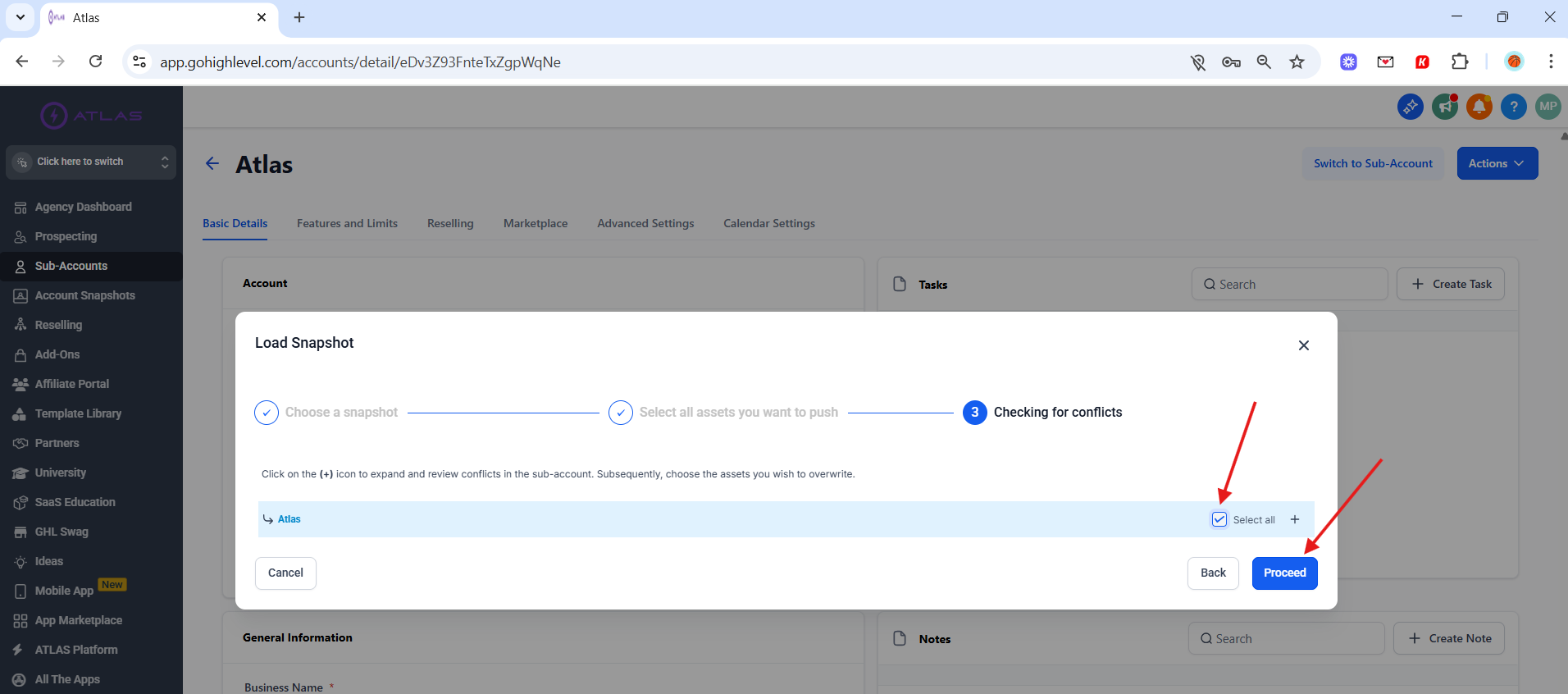Click the Atlas logo in sidebar
Screen dimensions: 1568x694
(x=91, y=116)
